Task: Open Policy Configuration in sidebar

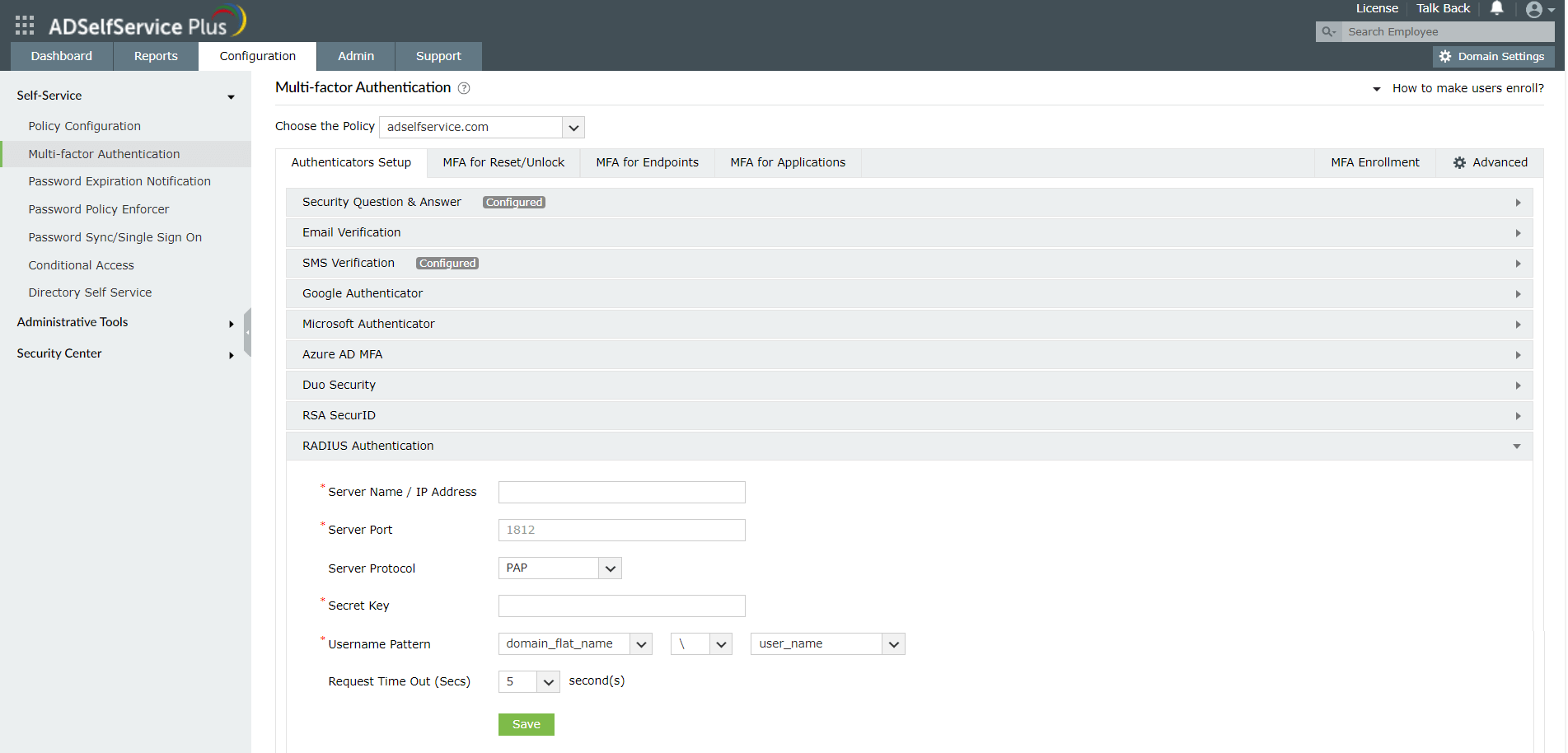Action: point(85,126)
